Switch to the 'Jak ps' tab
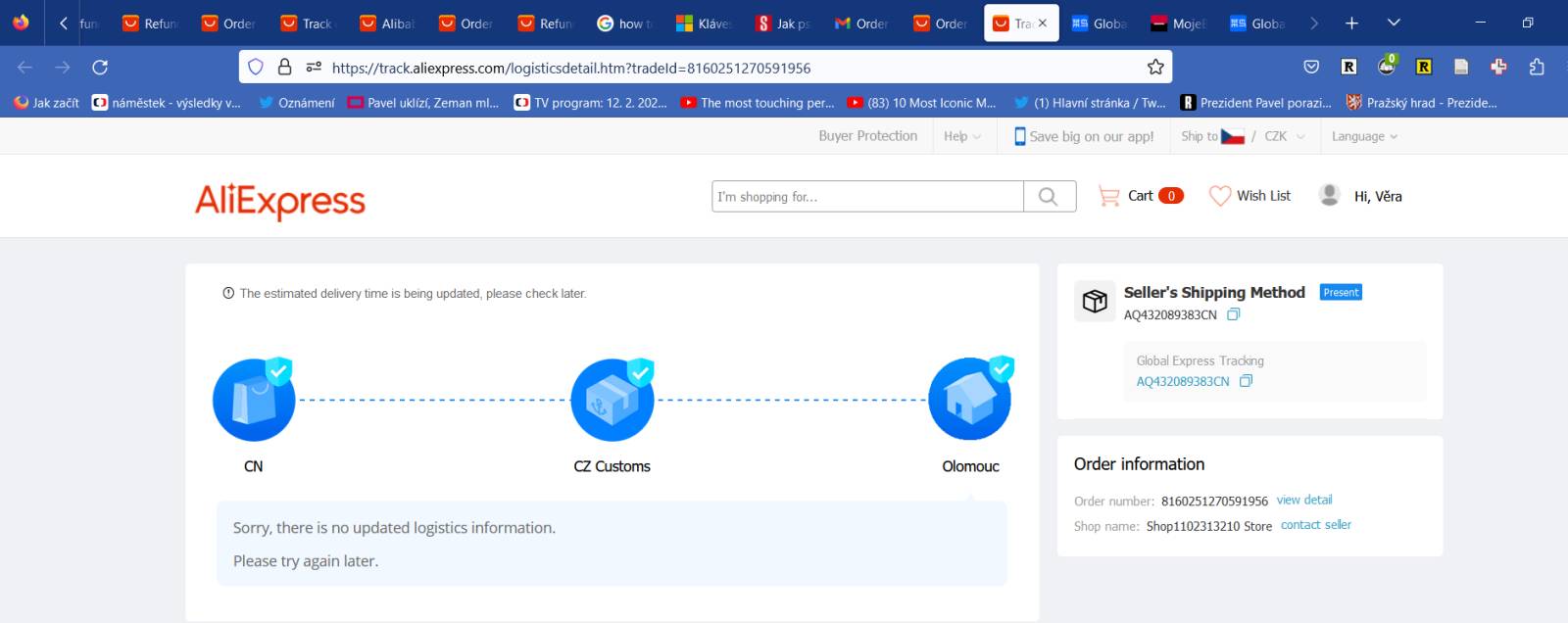Image resolution: width=1568 pixels, height=623 pixels. (x=784, y=23)
